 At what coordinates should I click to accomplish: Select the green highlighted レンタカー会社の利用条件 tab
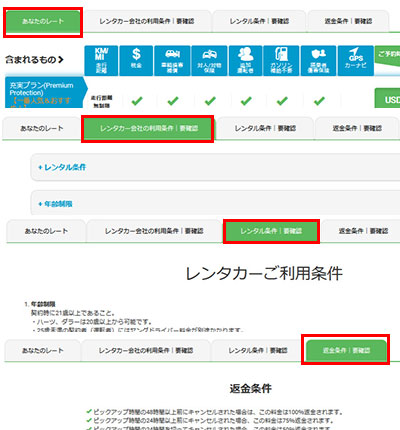pyautogui.click(x=147, y=129)
